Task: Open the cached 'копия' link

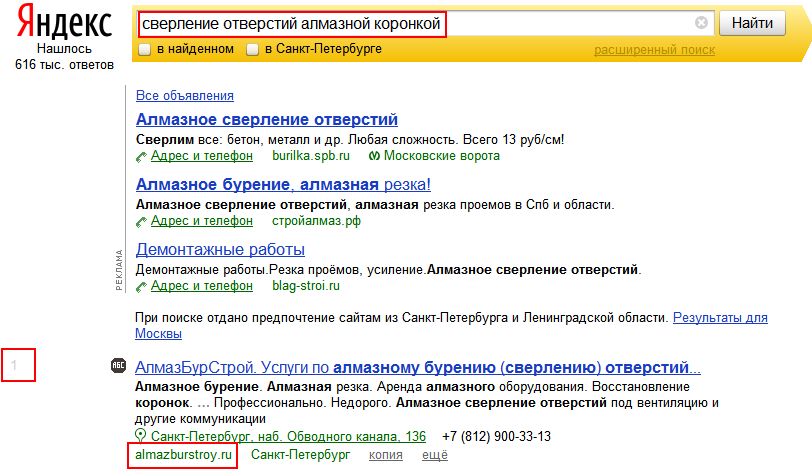Action: [x=386, y=455]
